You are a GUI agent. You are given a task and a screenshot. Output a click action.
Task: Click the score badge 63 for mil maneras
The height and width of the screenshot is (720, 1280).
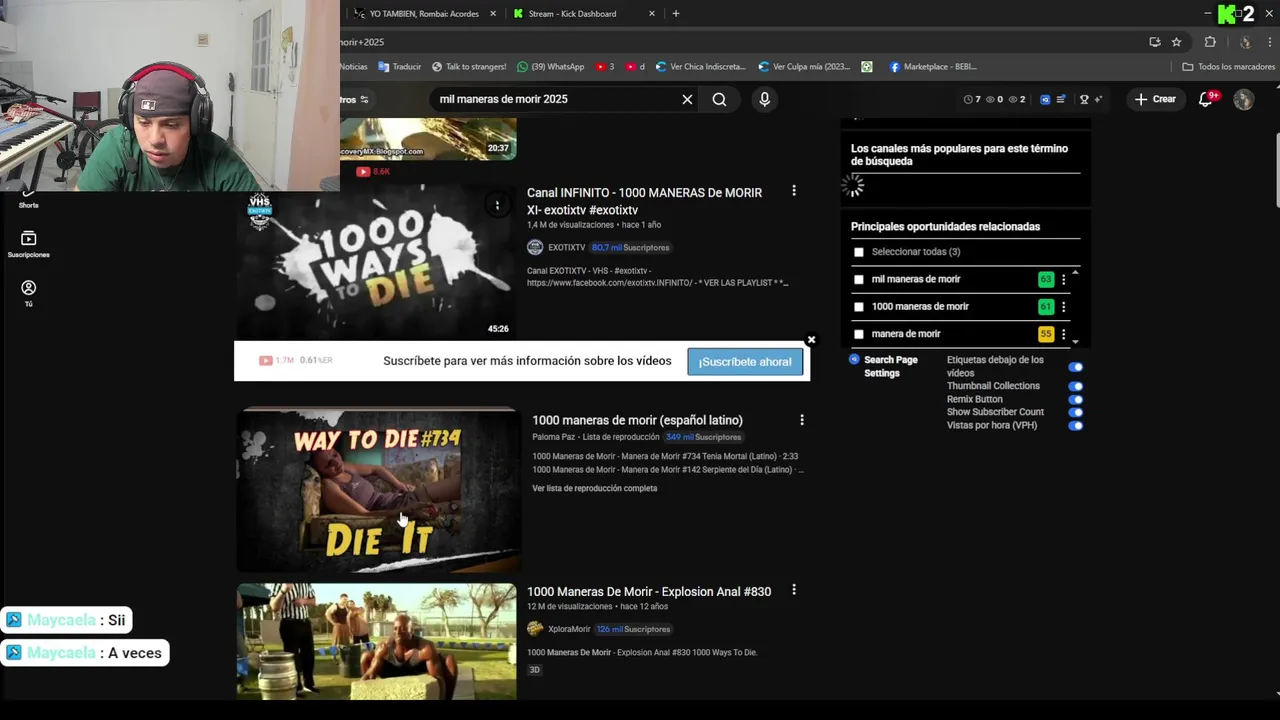click(1046, 280)
